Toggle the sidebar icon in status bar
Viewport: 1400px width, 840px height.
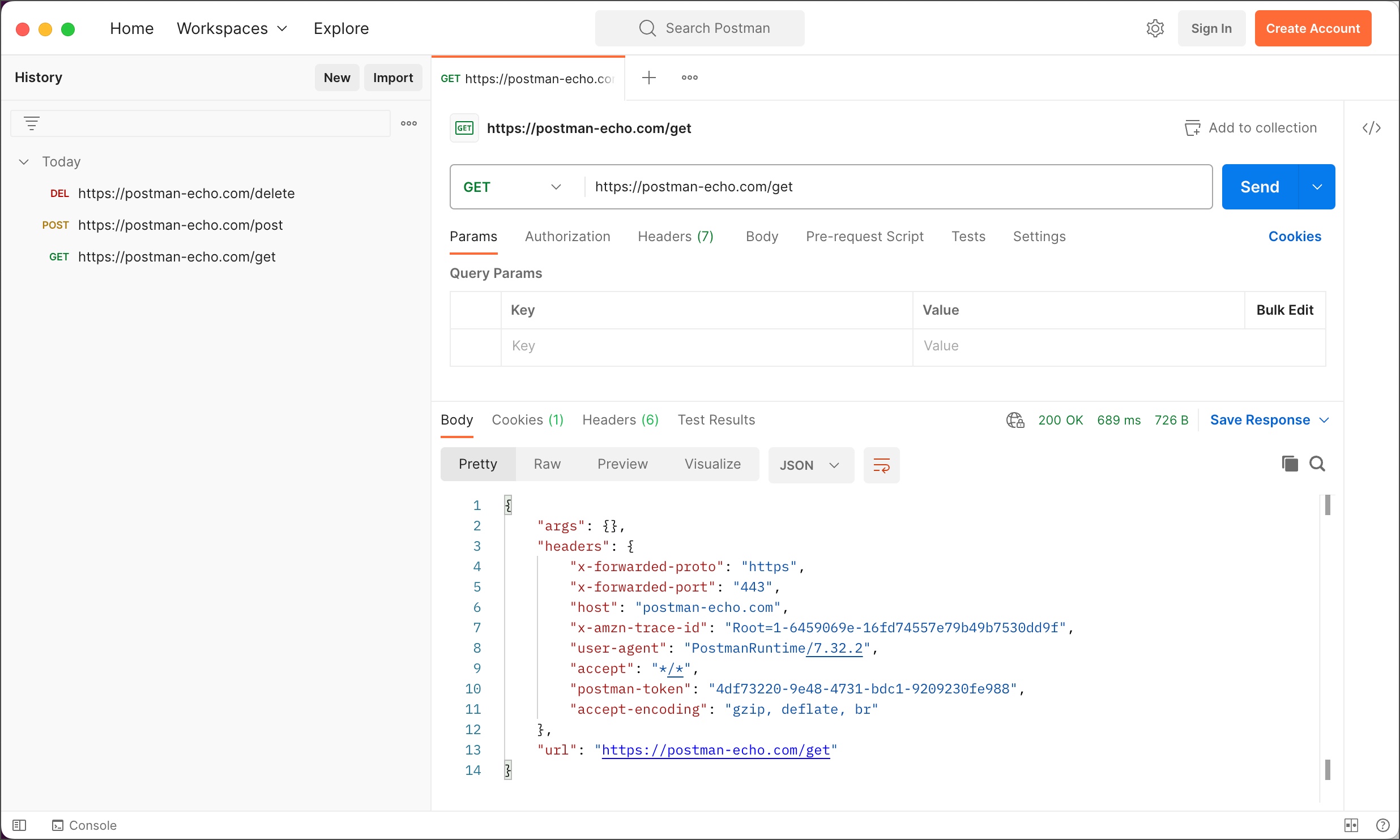point(19,825)
